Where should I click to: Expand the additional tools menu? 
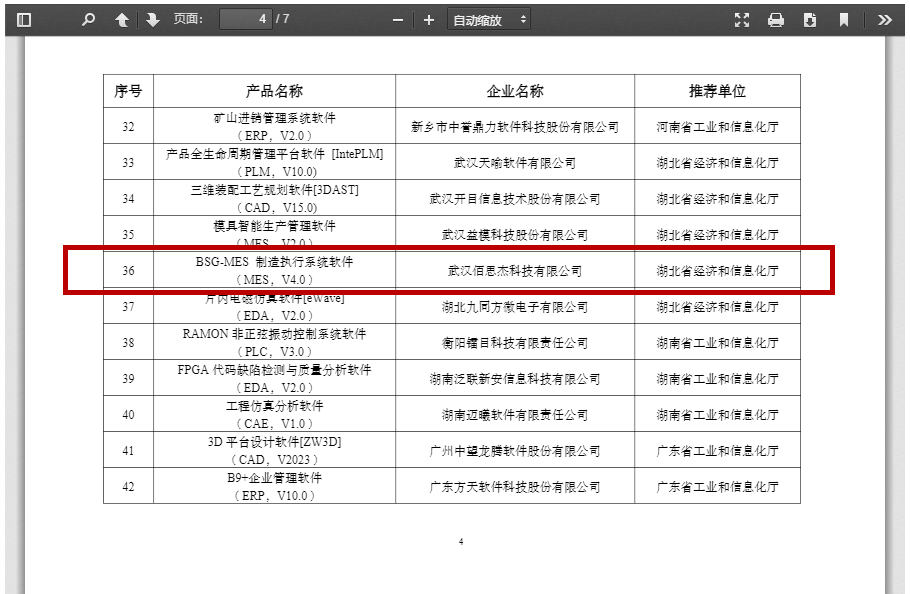pyautogui.click(x=884, y=20)
